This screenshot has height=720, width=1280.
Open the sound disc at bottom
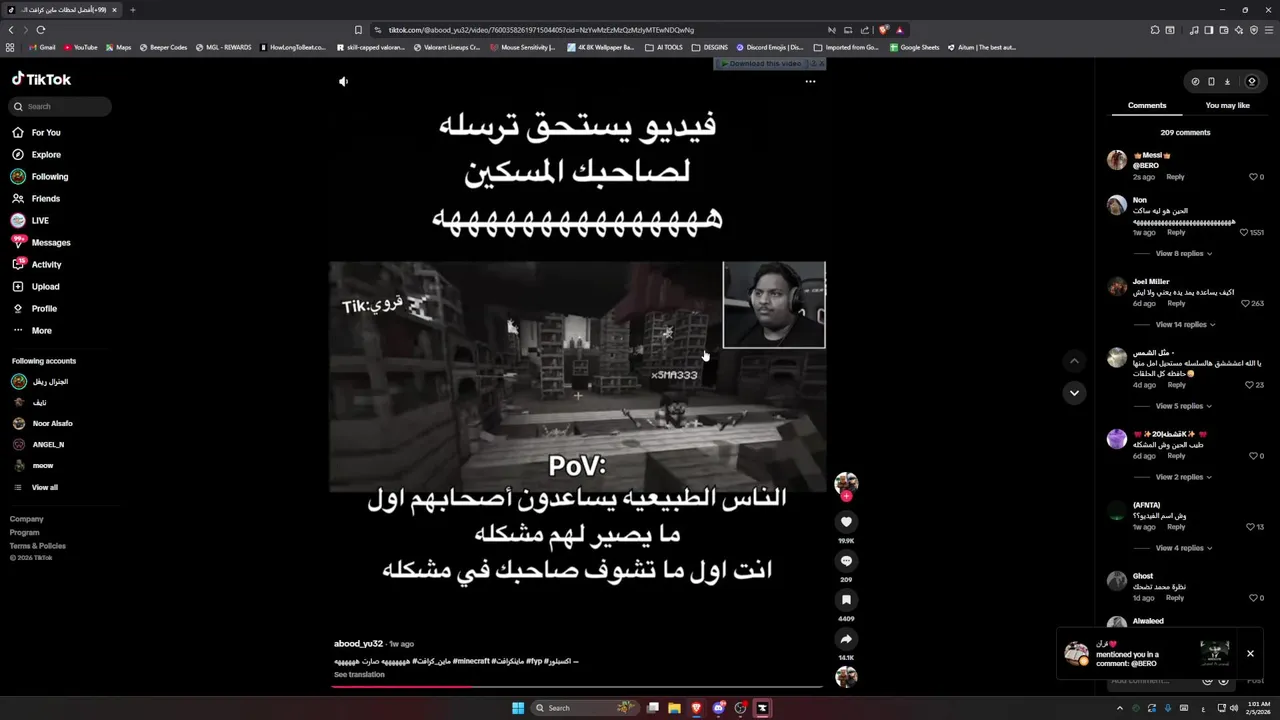pos(846,677)
